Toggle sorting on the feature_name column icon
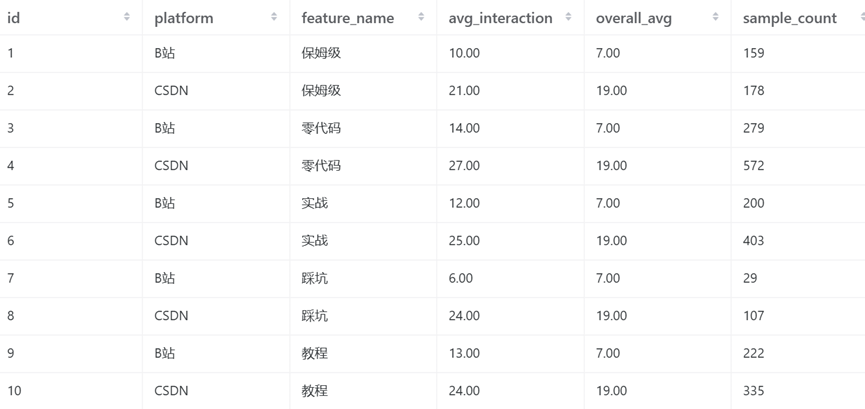This screenshot has width=865, height=409. coord(421,17)
